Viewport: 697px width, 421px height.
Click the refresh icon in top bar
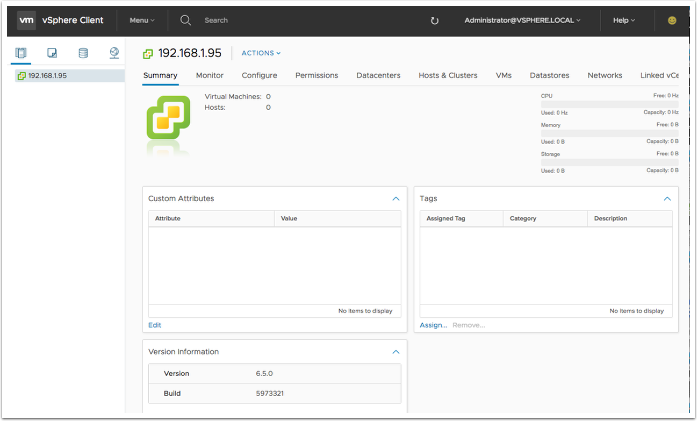pyautogui.click(x=434, y=20)
